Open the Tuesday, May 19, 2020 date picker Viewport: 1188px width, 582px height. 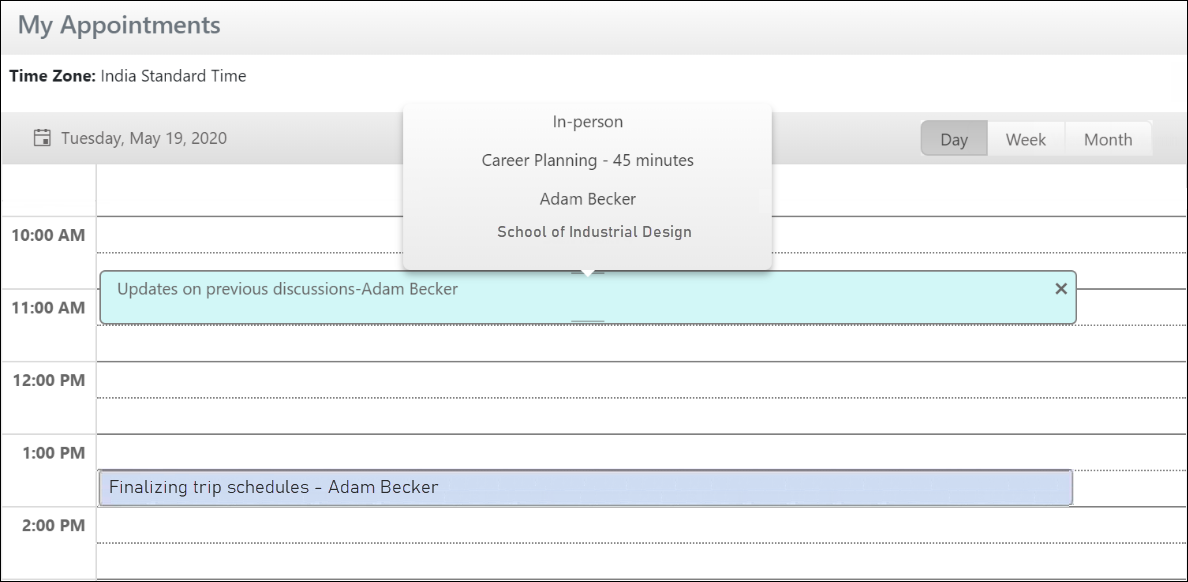coord(143,138)
